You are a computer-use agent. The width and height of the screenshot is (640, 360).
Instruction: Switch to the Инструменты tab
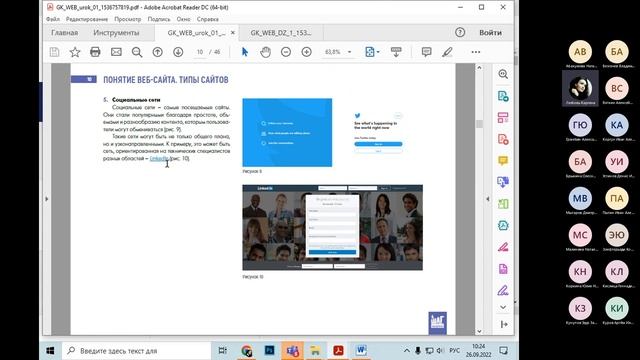point(116,33)
